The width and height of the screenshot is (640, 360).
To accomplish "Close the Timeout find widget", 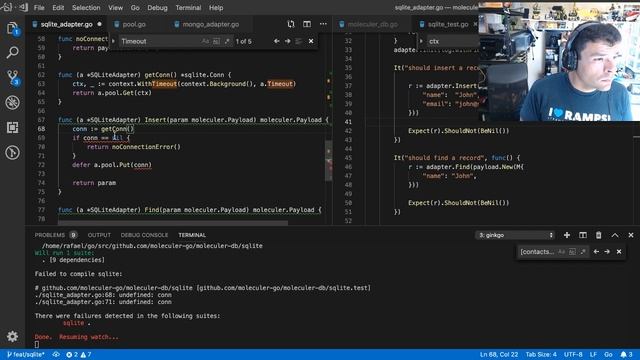I will tap(311, 41).
